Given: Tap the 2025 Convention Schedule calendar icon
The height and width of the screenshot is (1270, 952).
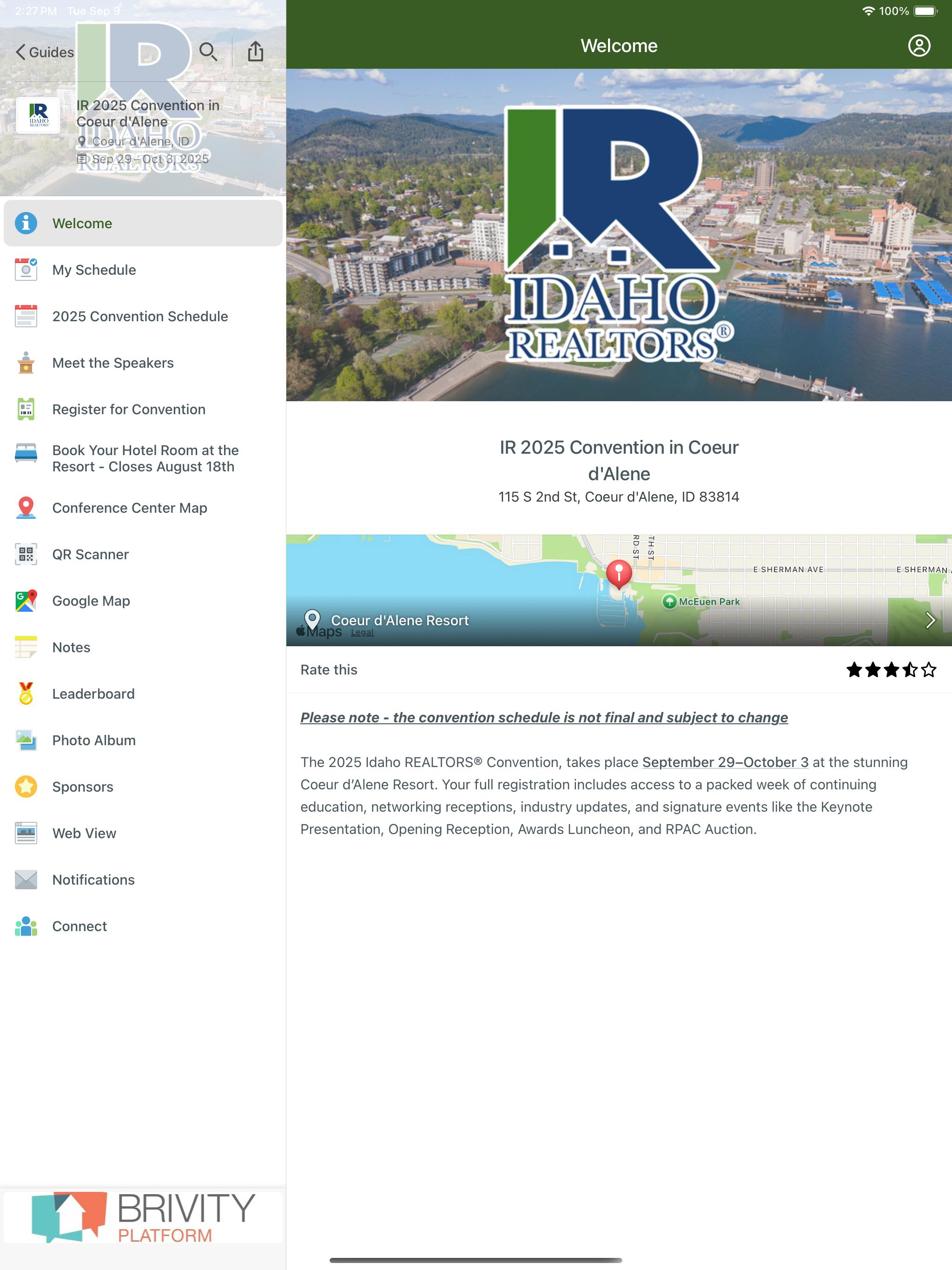Looking at the screenshot, I should click(x=26, y=316).
